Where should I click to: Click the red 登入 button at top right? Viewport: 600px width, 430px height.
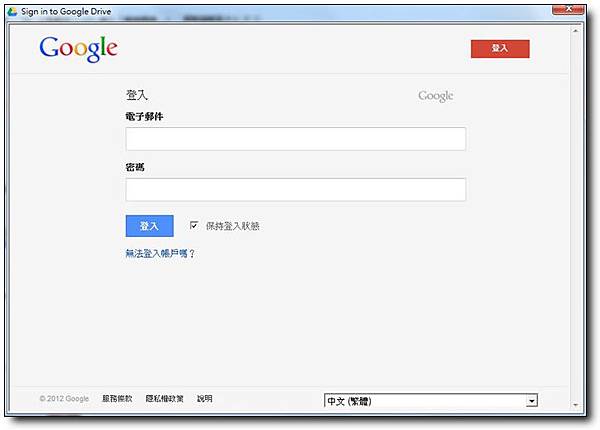(500, 49)
